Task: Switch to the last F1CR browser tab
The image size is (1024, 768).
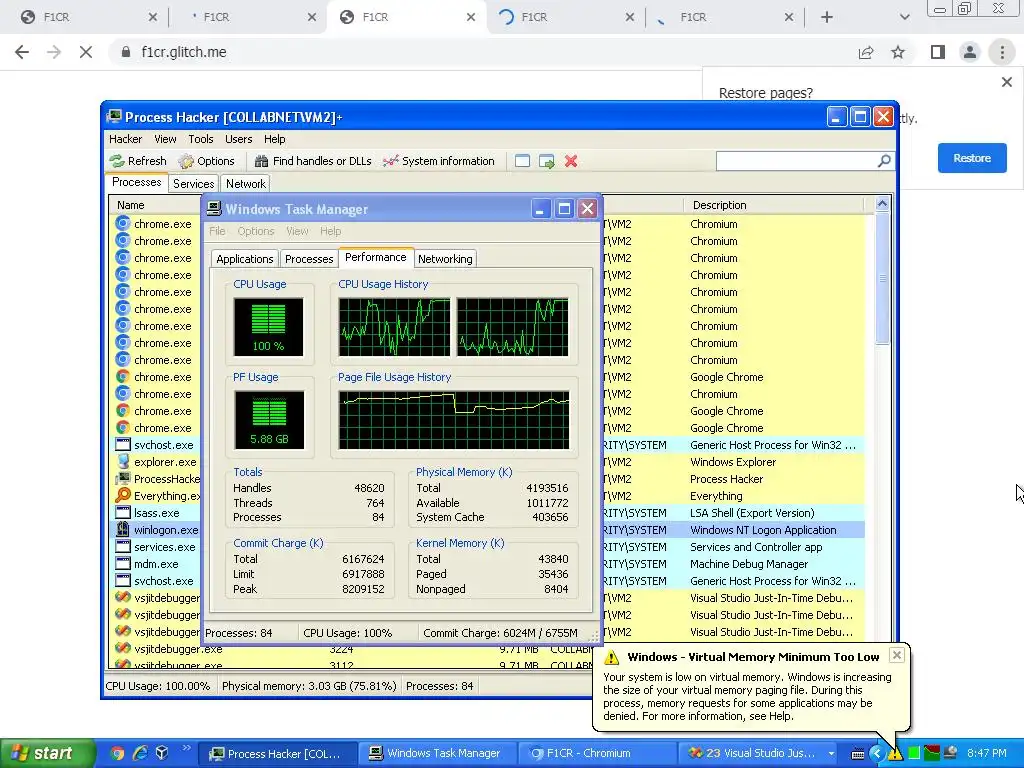Action: pos(725,17)
